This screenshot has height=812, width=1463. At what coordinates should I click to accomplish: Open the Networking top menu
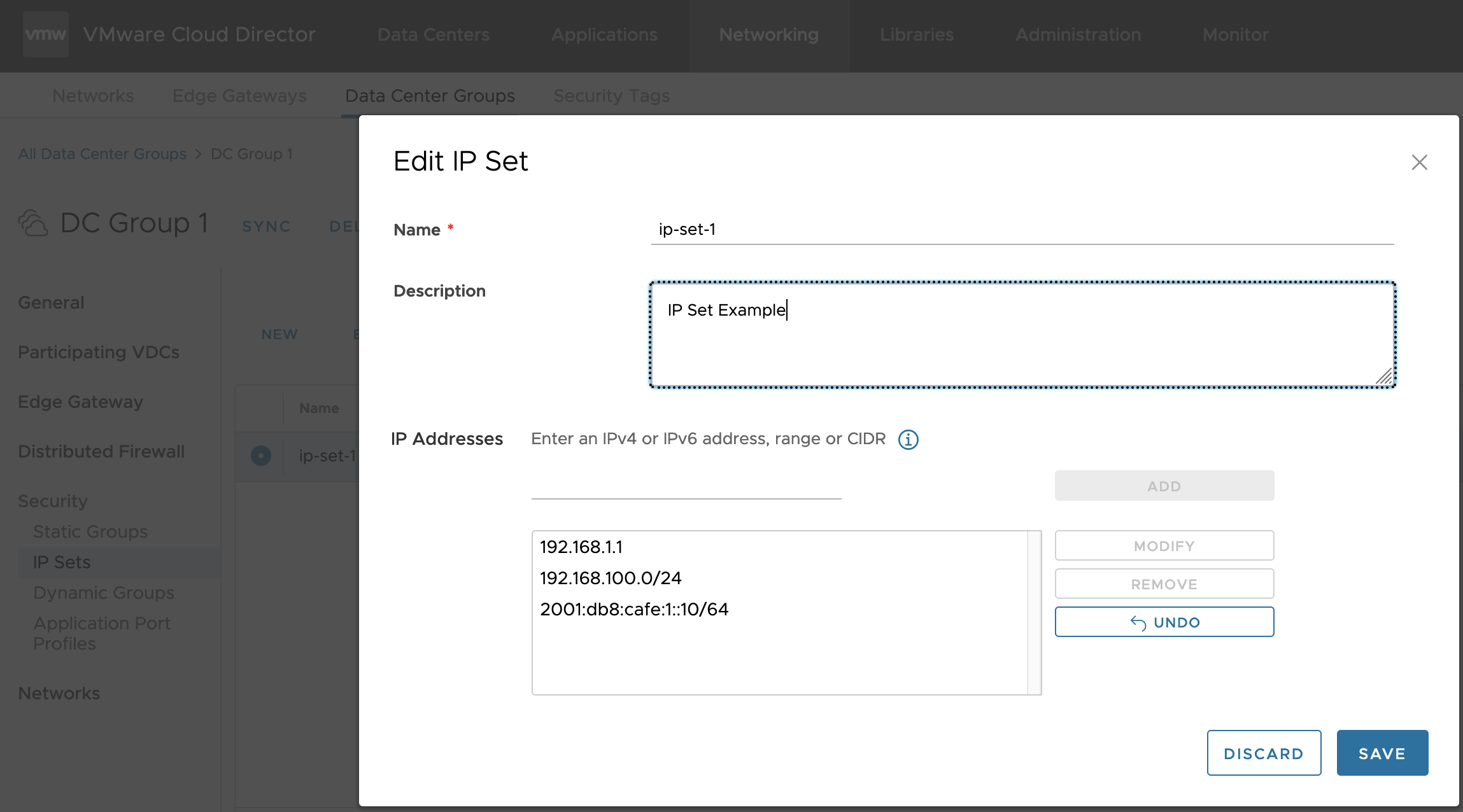[x=768, y=35]
